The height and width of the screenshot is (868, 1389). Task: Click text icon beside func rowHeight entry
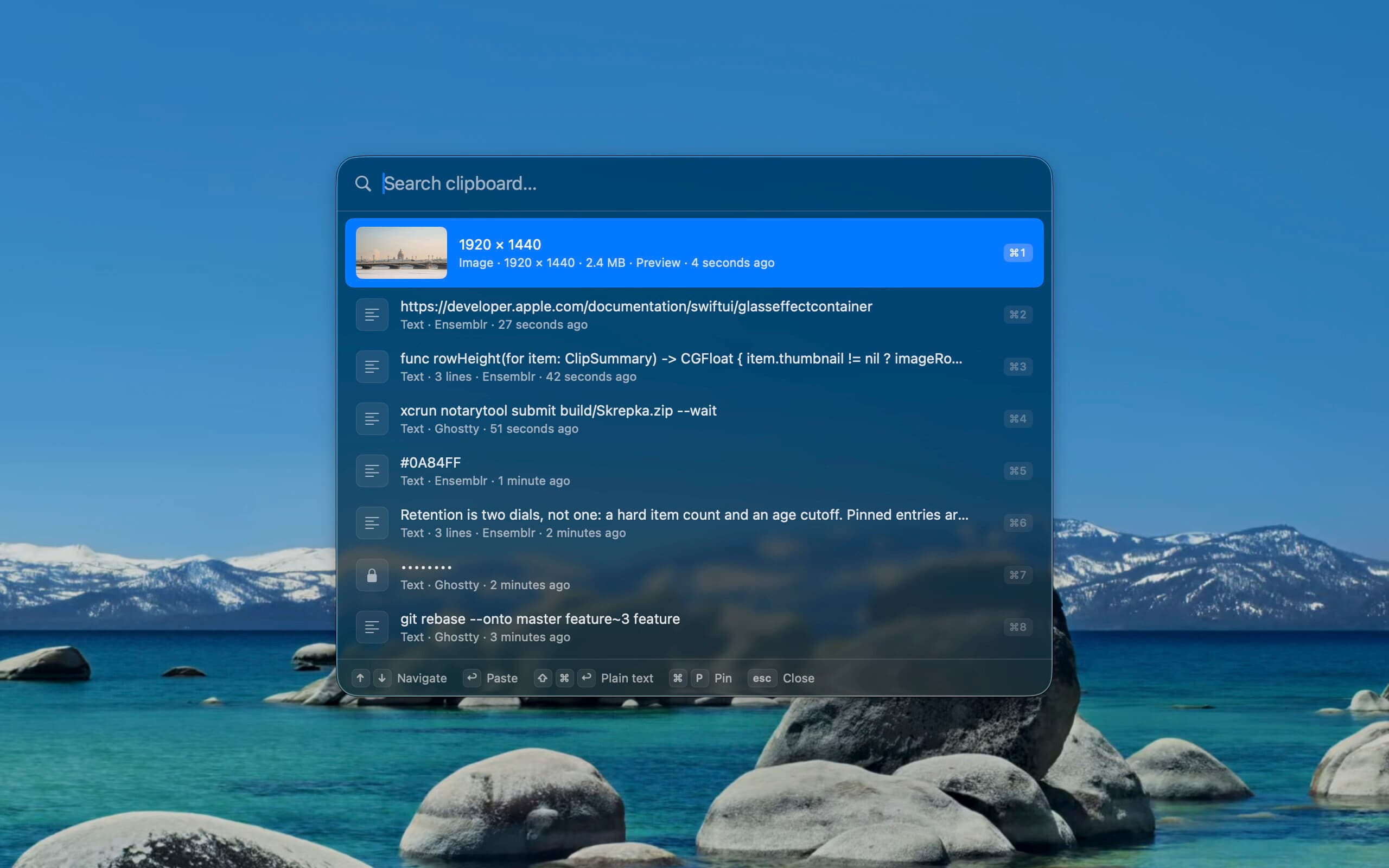coord(372,367)
